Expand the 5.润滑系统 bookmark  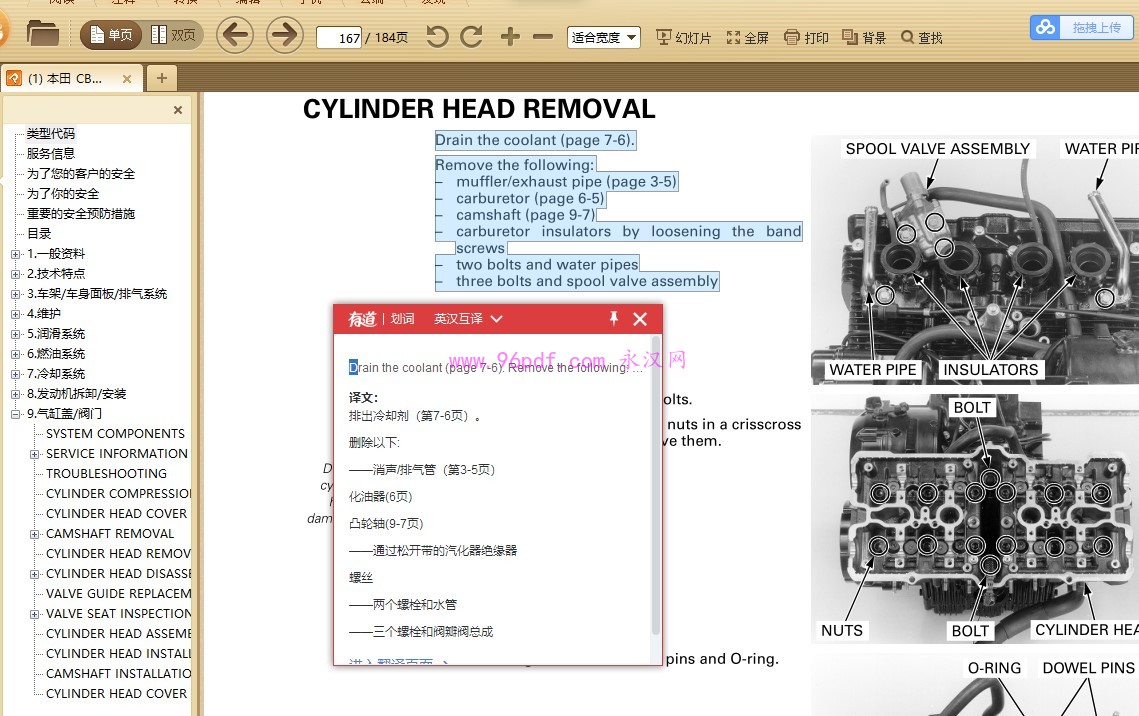(x=15, y=334)
